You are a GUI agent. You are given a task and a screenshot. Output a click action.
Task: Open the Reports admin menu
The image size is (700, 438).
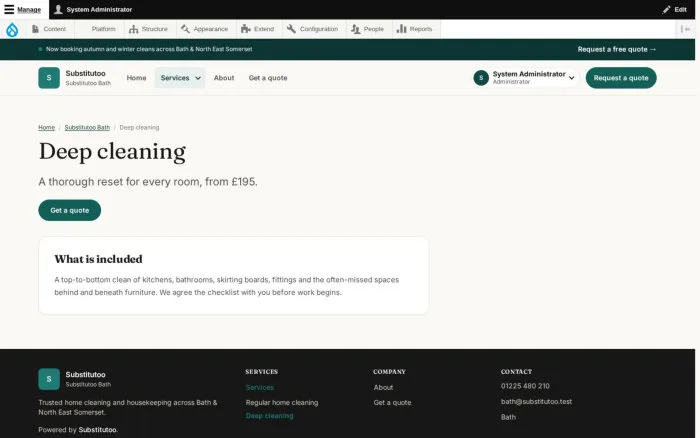[415, 29]
